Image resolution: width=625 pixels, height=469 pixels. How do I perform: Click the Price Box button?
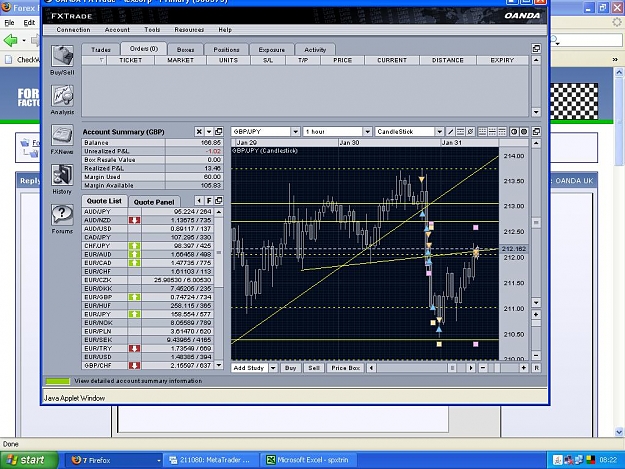(346, 368)
